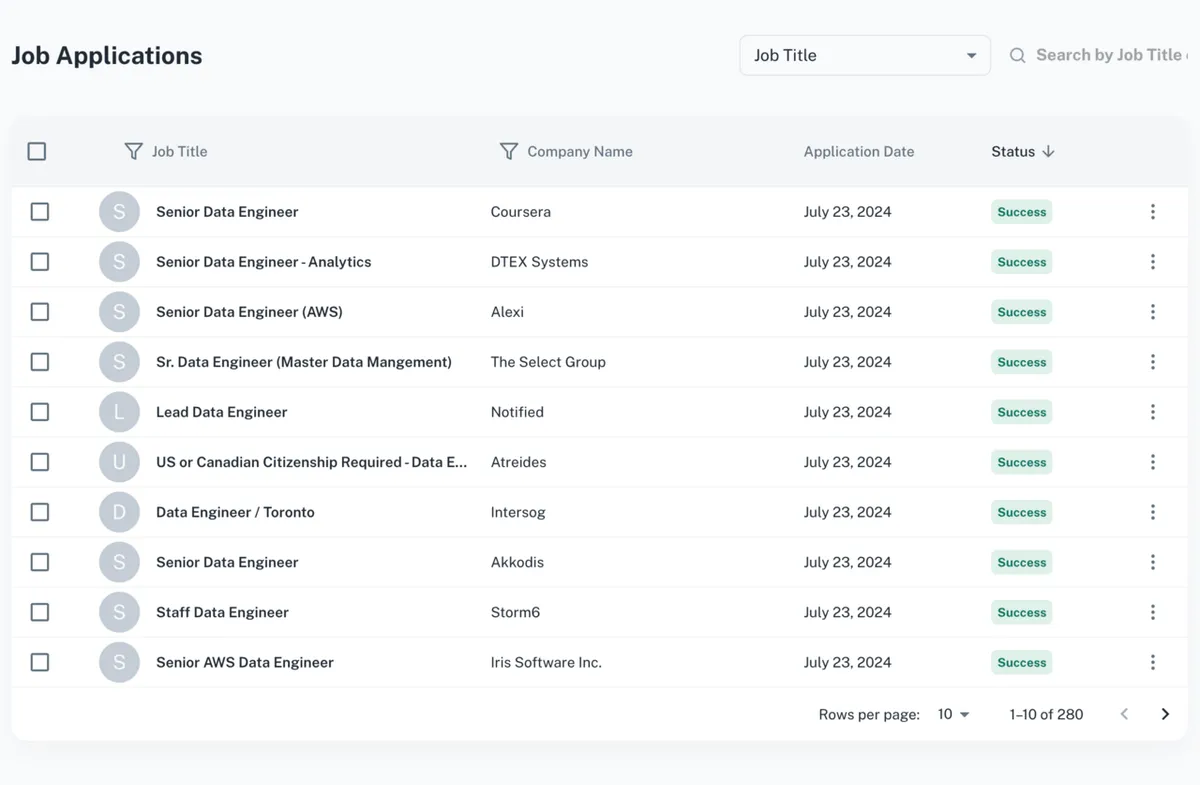The width and height of the screenshot is (1200, 785).
Task: Click the search magnifier icon
Action: click(x=1017, y=56)
